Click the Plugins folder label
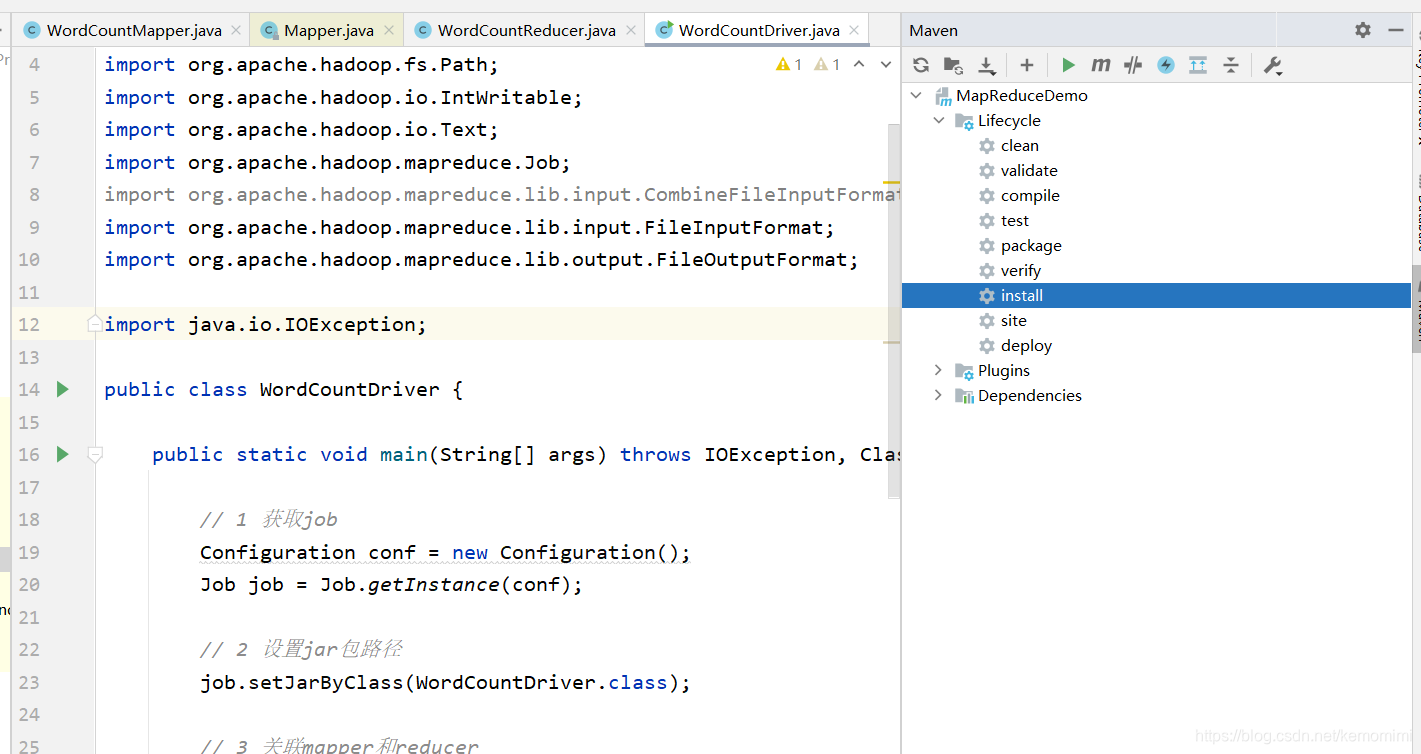1421x754 pixels. point(1004,370)
